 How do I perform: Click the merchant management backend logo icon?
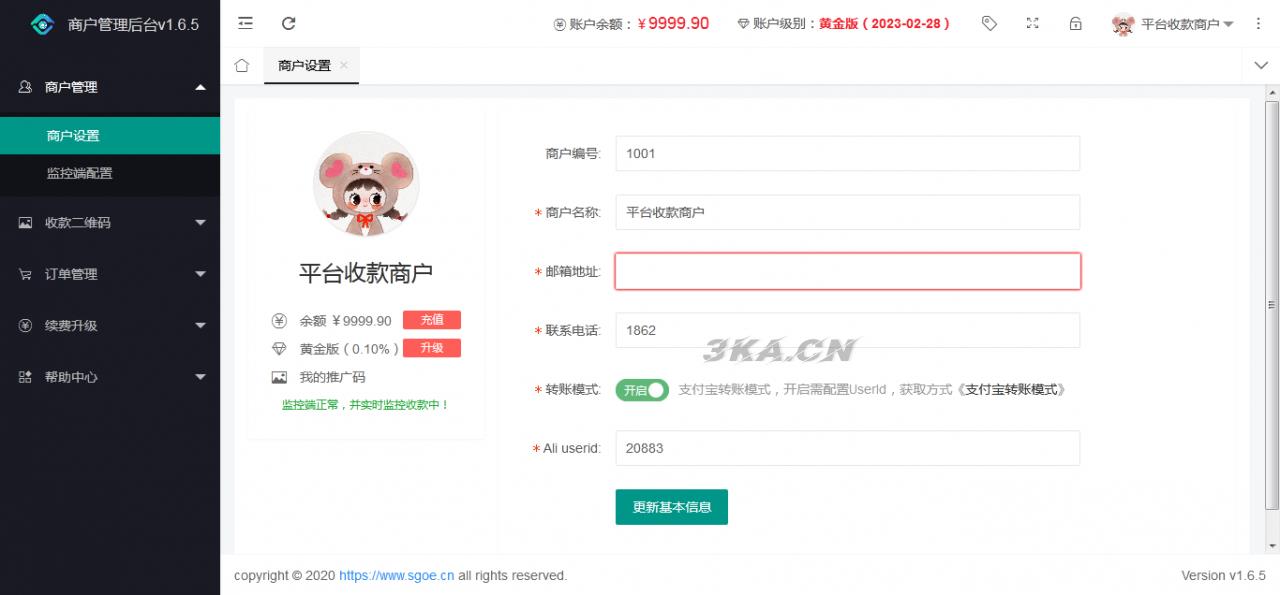click(x=41, y=23)
